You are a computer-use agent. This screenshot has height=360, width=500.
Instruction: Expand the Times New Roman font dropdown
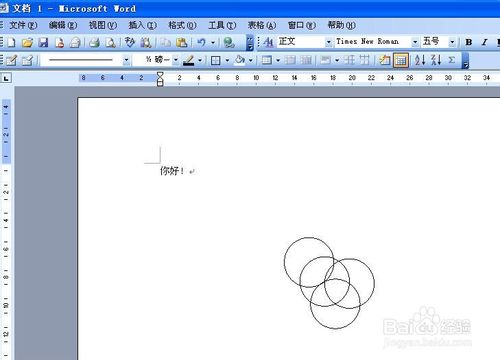[415, 42]
